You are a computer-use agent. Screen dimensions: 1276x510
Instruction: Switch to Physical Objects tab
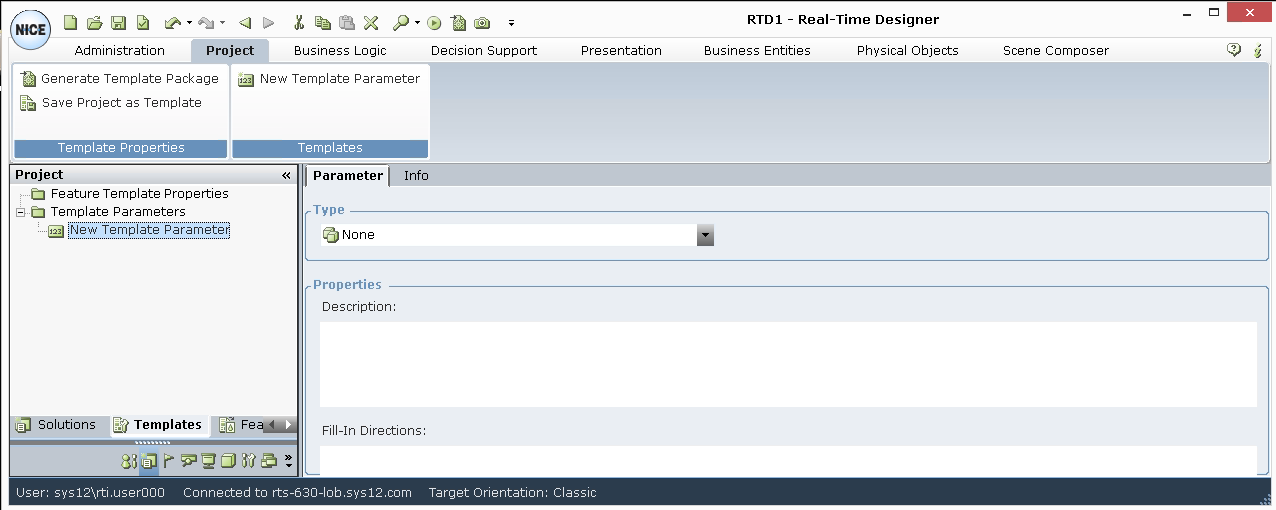point(908,50)
